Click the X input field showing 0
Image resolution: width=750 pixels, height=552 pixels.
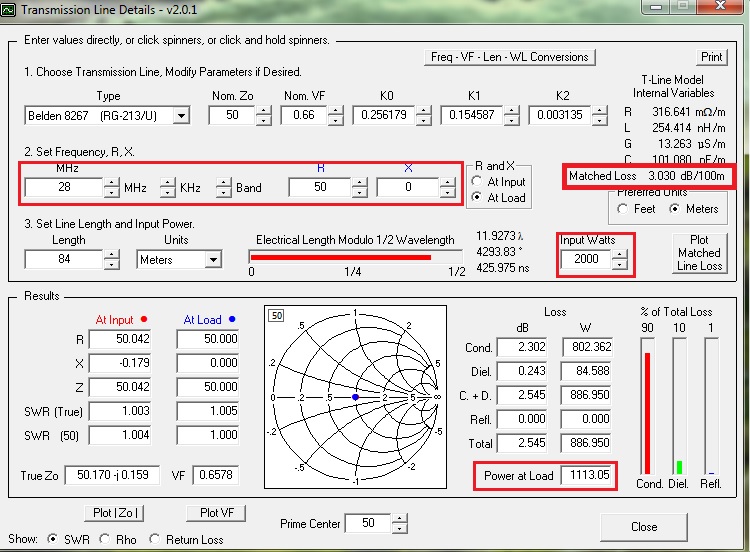[x=408, y=187]
